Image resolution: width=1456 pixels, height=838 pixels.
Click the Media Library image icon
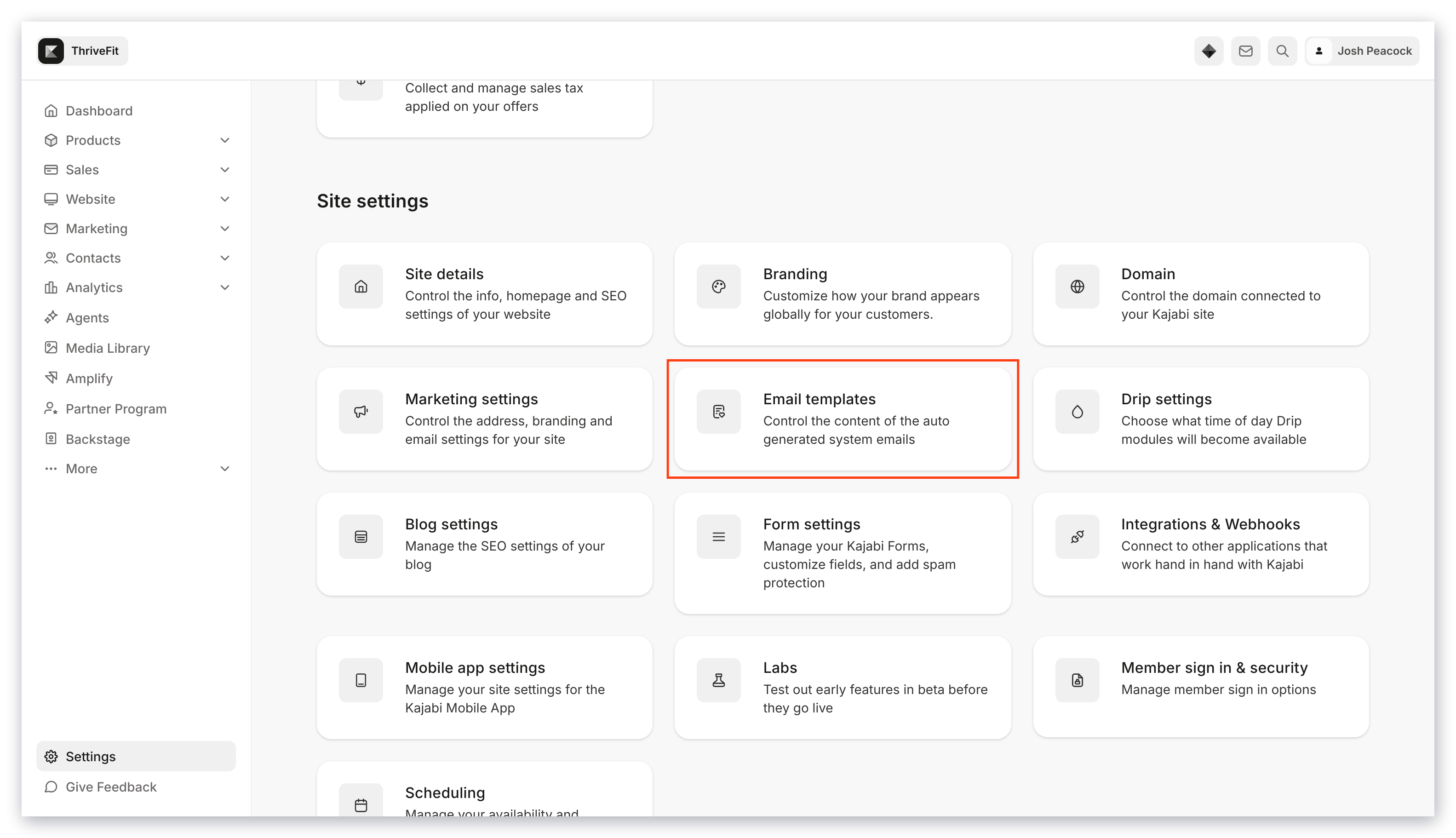click(x=51, y=348)
